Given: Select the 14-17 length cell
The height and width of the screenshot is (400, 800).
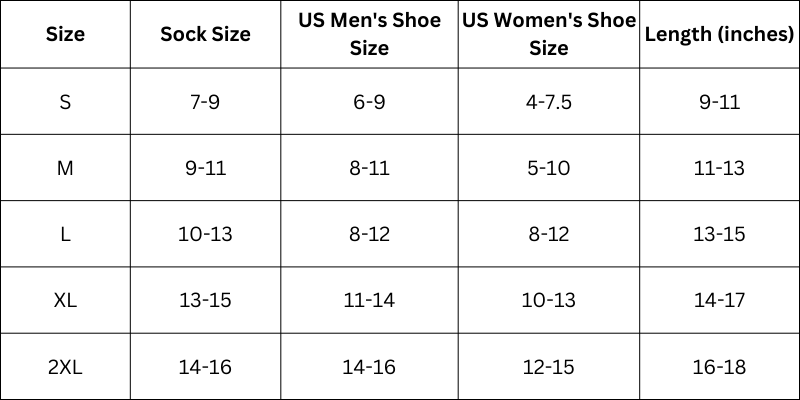Looking at the screenshot, I should tap(719, 300).
